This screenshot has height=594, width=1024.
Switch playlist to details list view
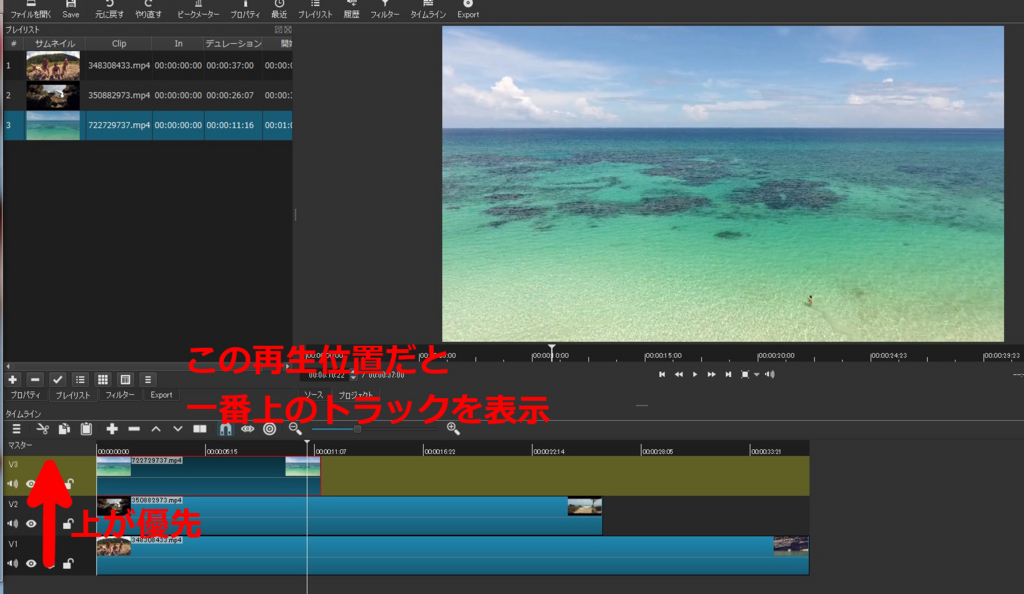80,379
